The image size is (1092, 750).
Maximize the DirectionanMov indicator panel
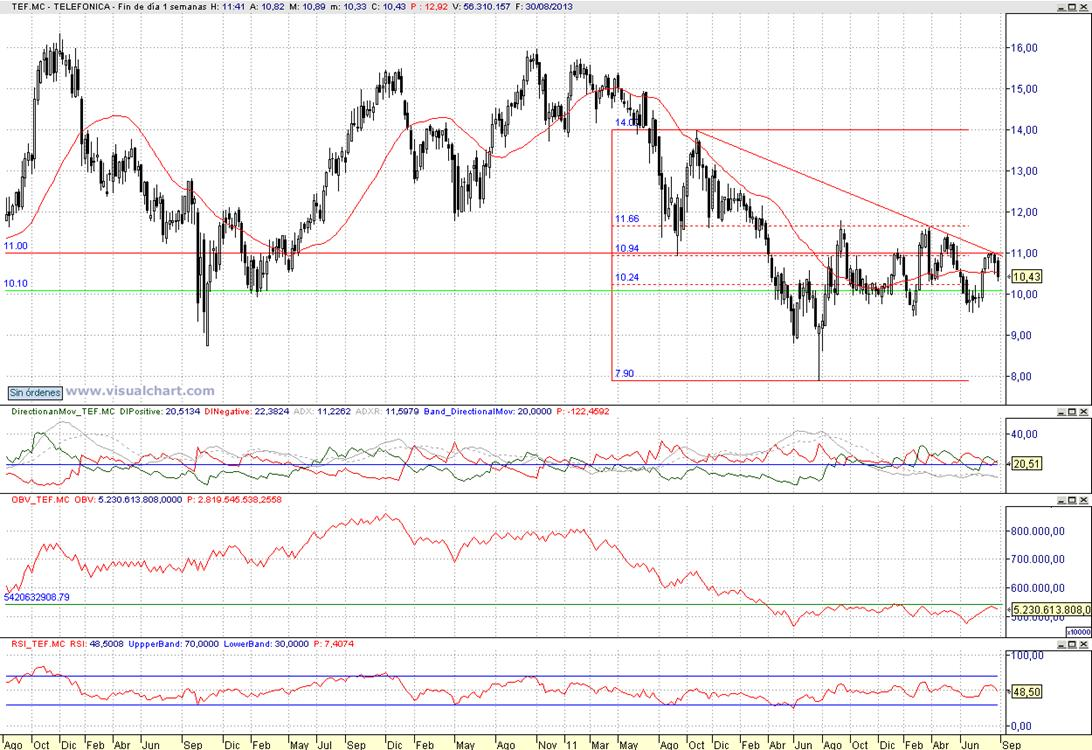point(1072,412)
